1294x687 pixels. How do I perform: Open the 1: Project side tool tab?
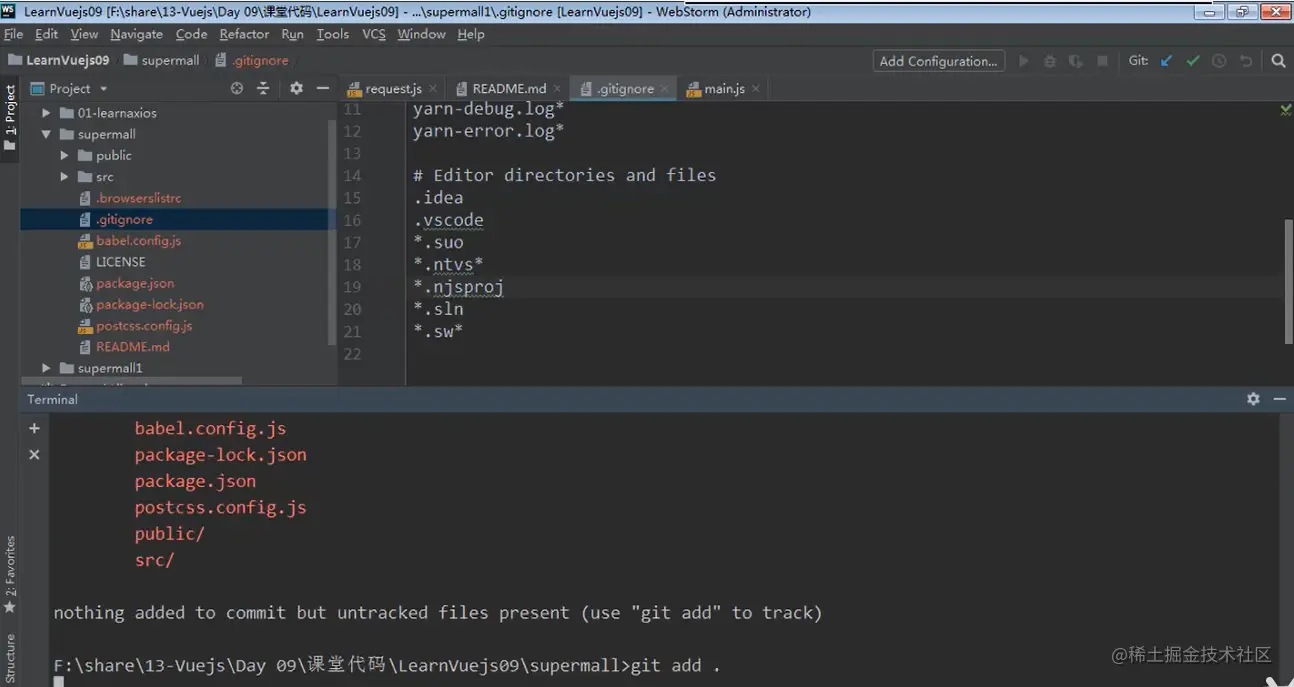10,117
